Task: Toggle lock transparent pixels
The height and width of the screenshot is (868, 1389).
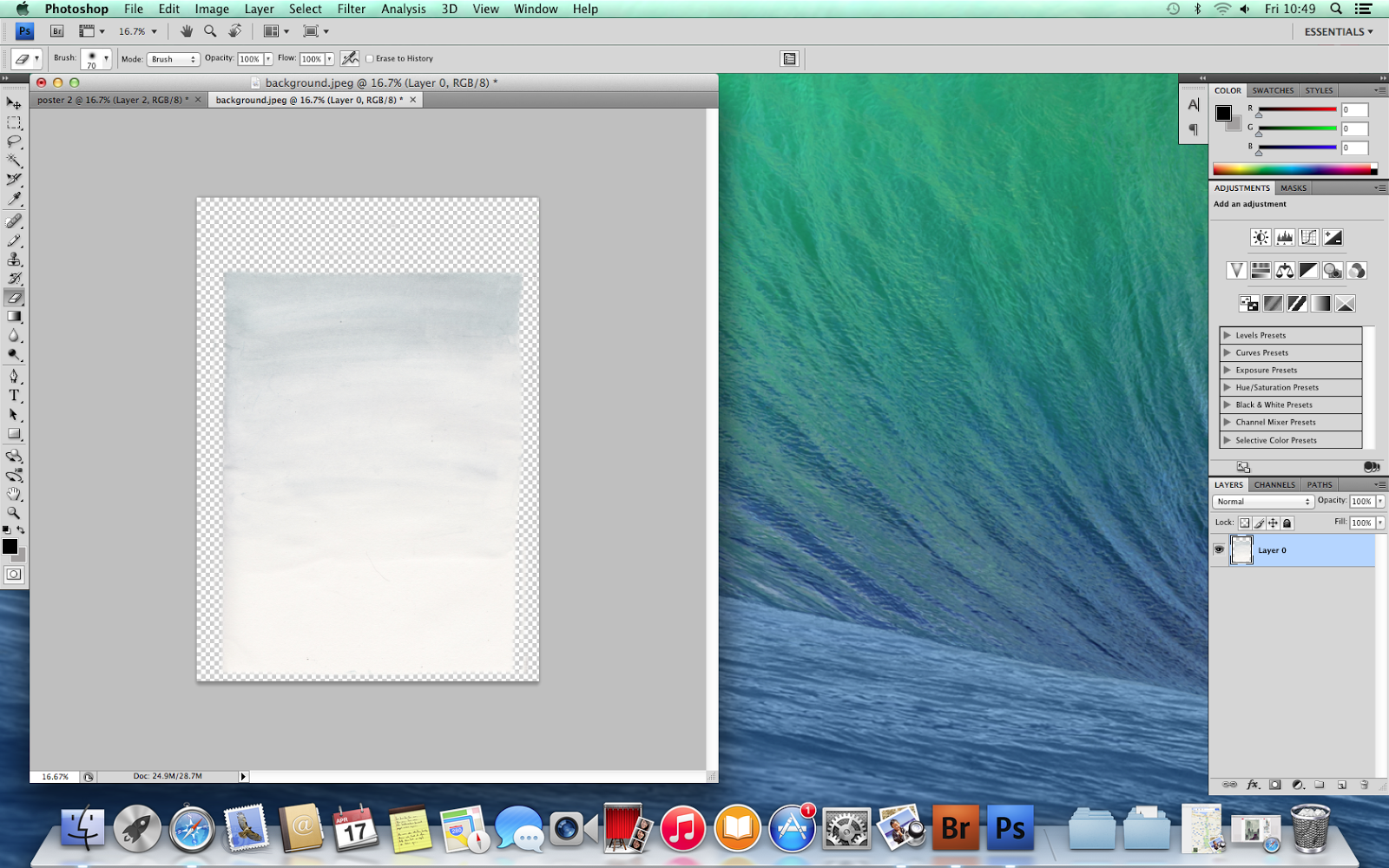Action: [1244, 523]
